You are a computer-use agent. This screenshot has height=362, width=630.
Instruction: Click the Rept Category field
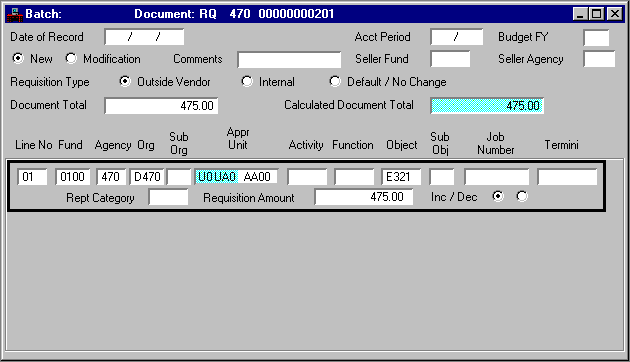[x=168, y=197]
